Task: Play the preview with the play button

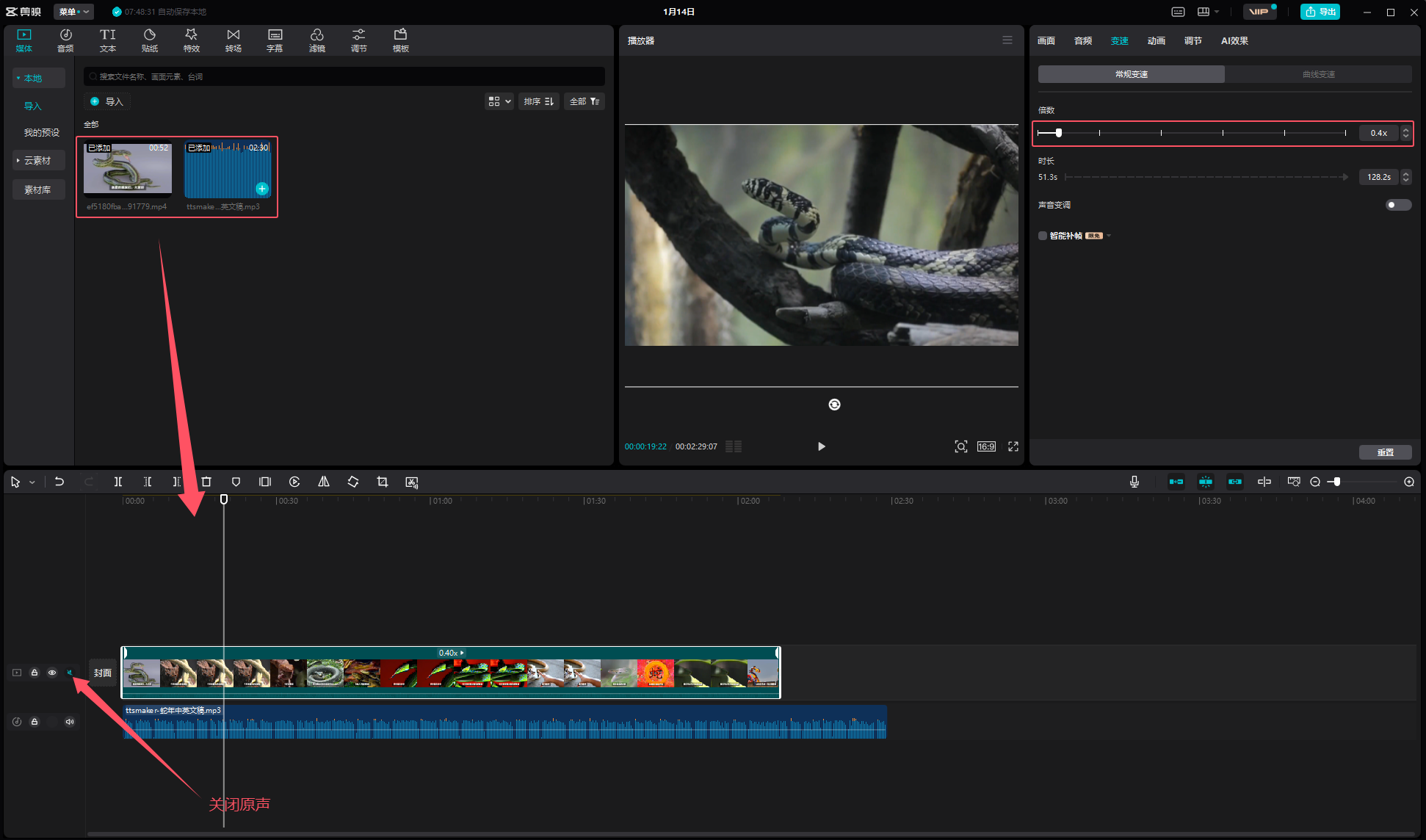Action: click(821, 446)
